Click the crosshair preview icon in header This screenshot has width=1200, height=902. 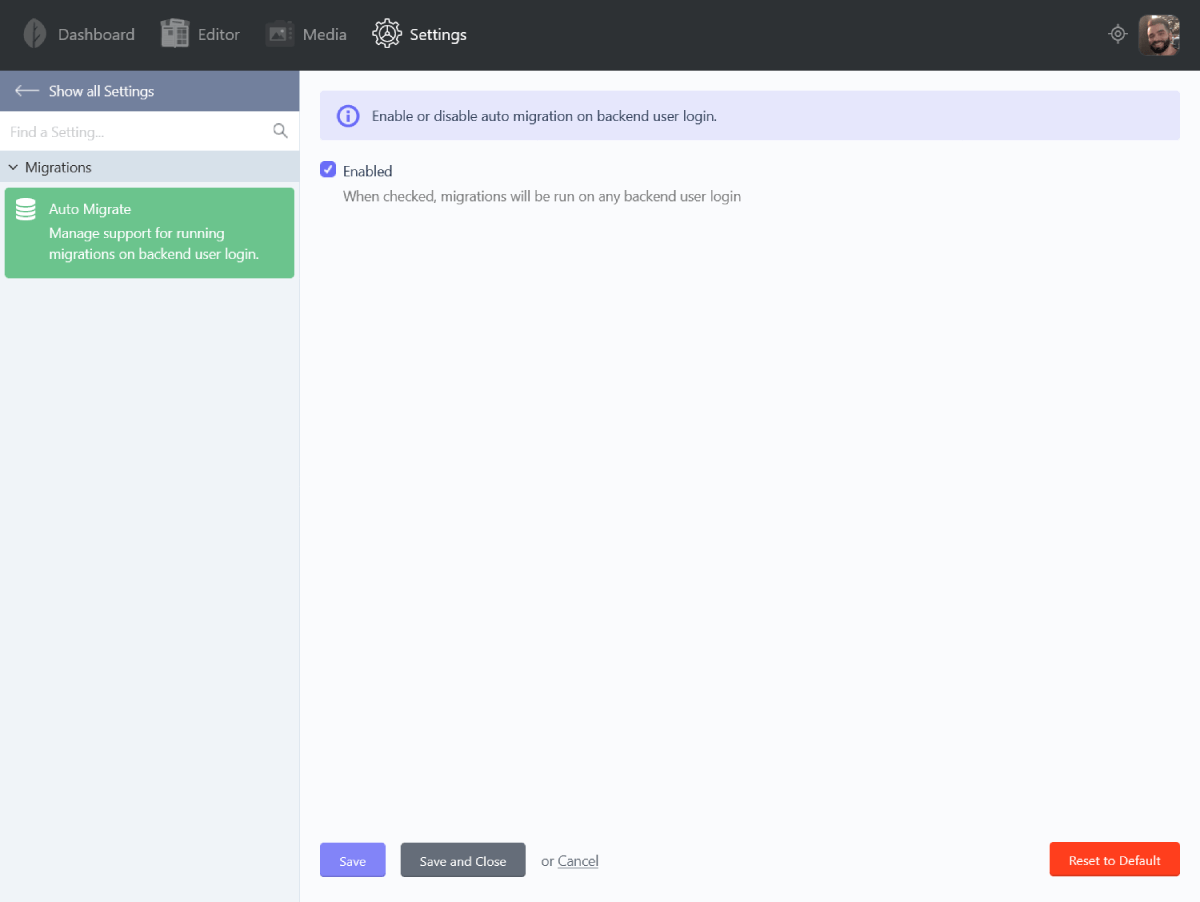coord(1118,34)
